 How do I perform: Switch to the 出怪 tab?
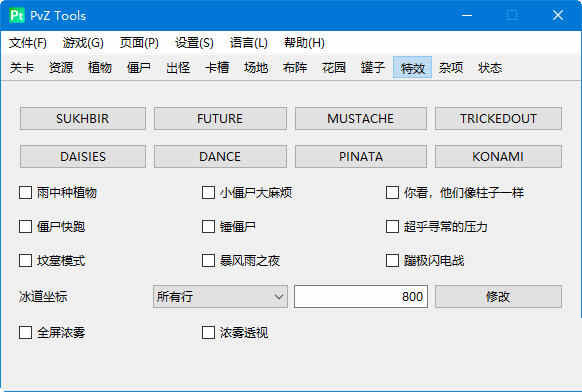(178, 68)
